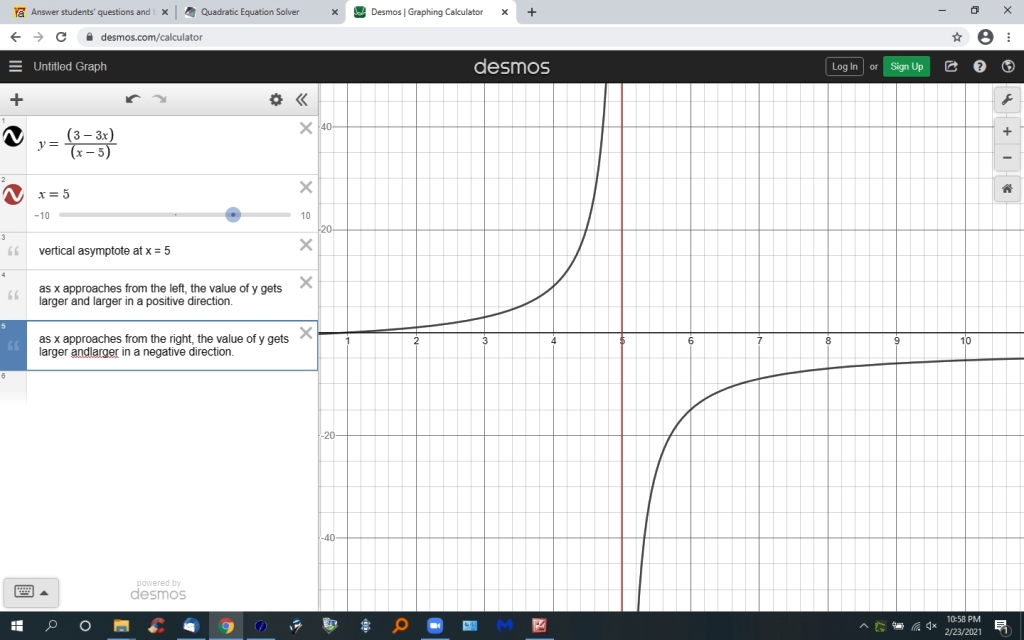The height and width of the screenshot is (640, 1024).
Task: Open the Chrome profile menu
Action: [985, 37]
